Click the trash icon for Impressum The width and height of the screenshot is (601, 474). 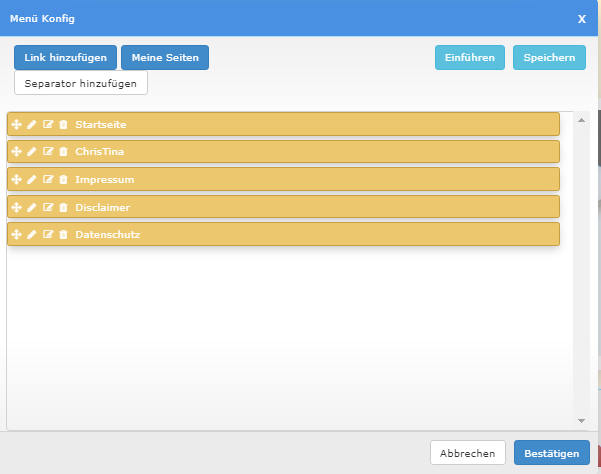click(63, 180)
